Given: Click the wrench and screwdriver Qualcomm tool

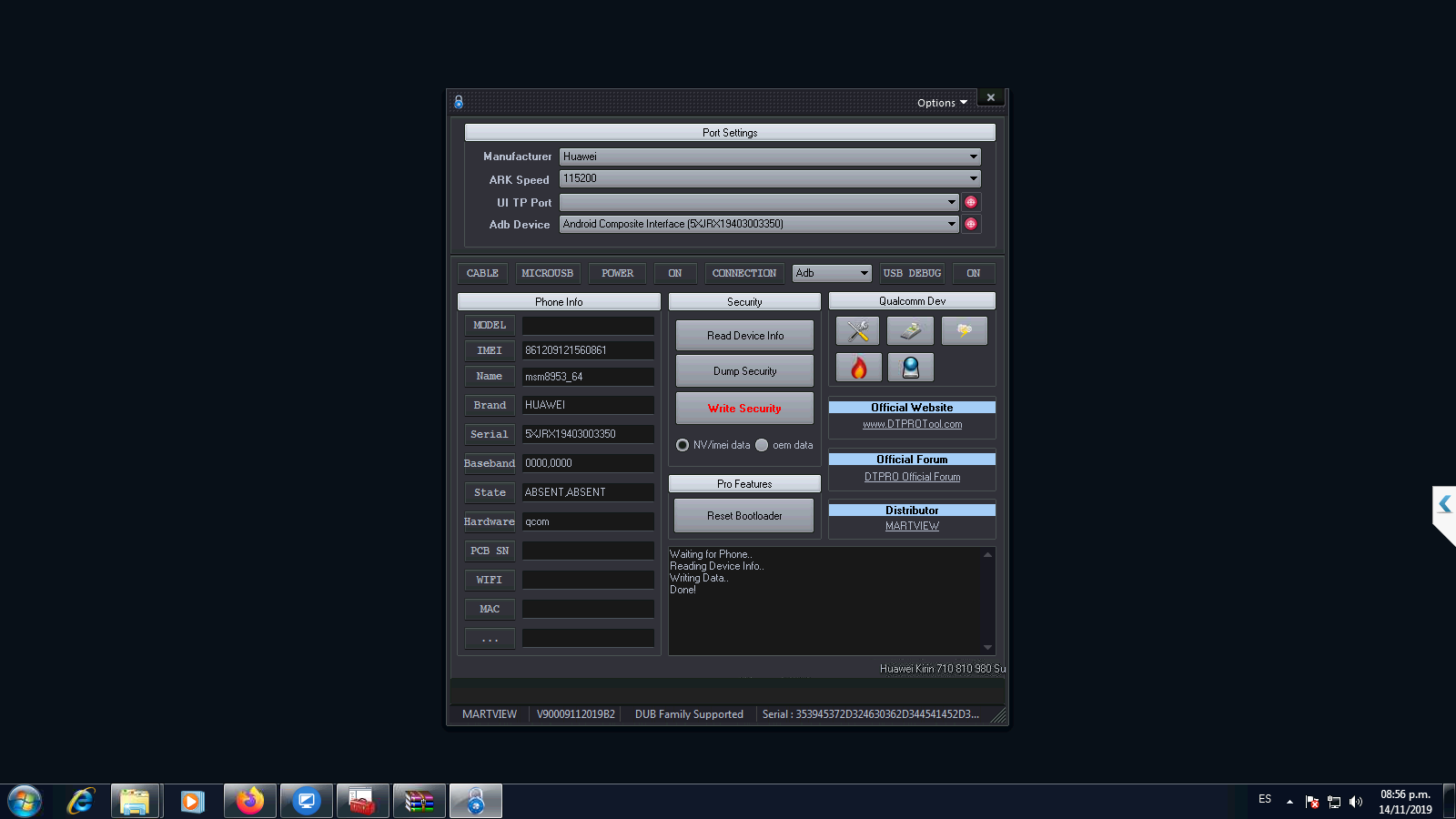Looking at the screenshot, I should 857,330.
